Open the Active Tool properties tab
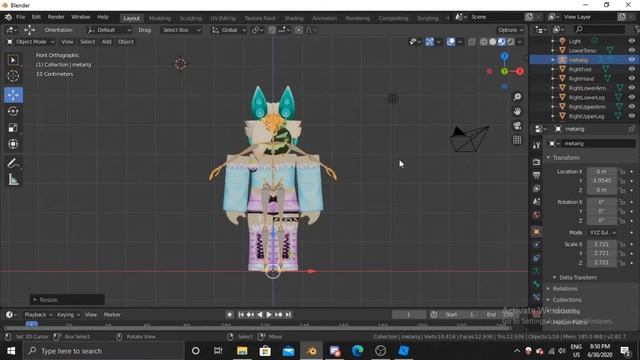The width and height of the screenshot is (640, 360). click(x=536, y=145)
